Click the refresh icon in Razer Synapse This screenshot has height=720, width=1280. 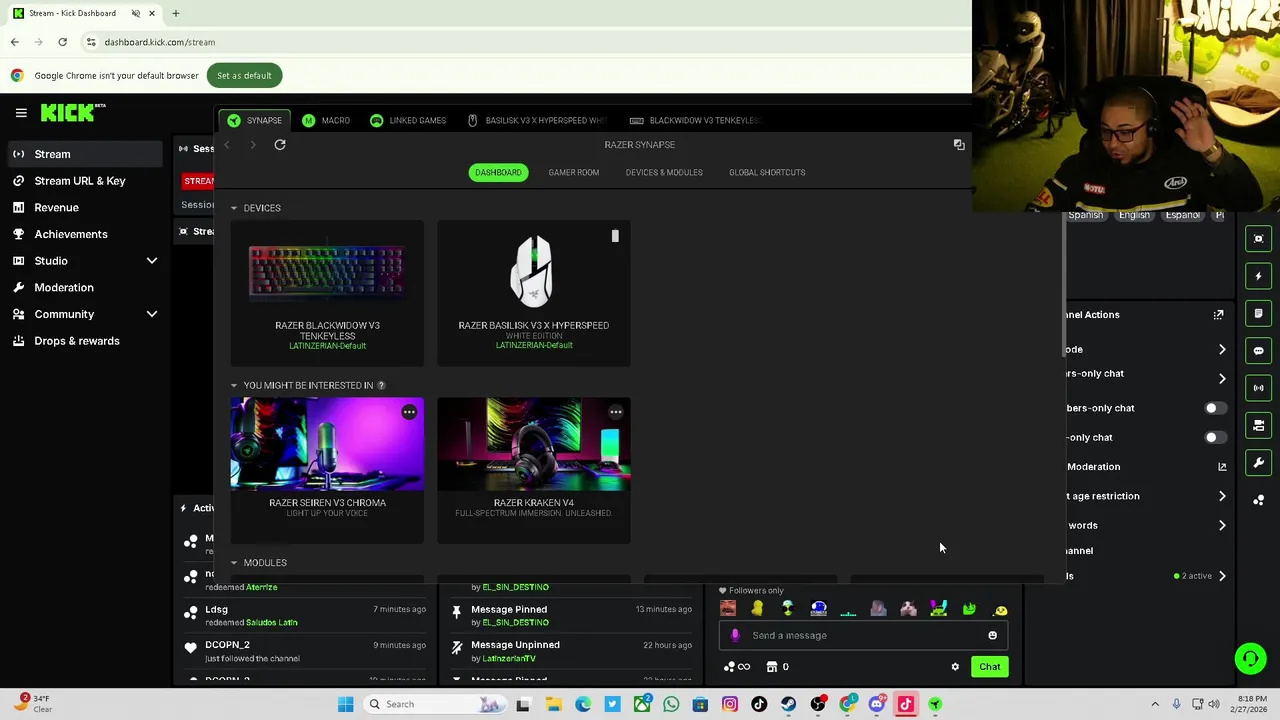click(280, 145)
